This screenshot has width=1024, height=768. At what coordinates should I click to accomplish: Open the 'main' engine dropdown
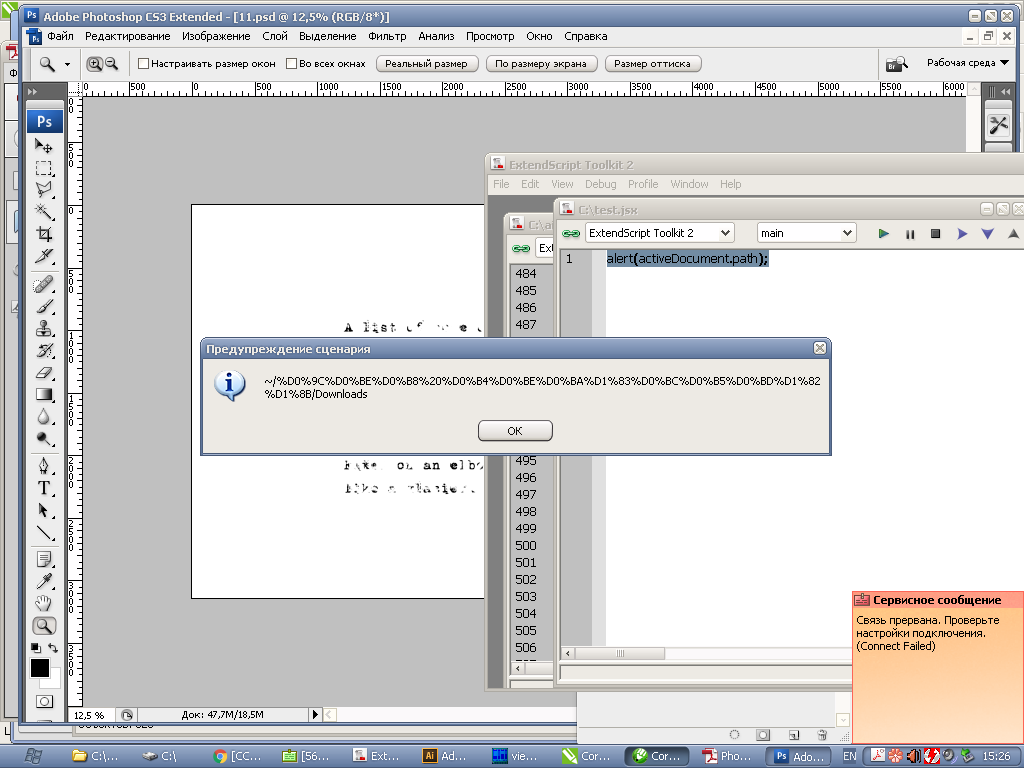(x=807, y=233)
